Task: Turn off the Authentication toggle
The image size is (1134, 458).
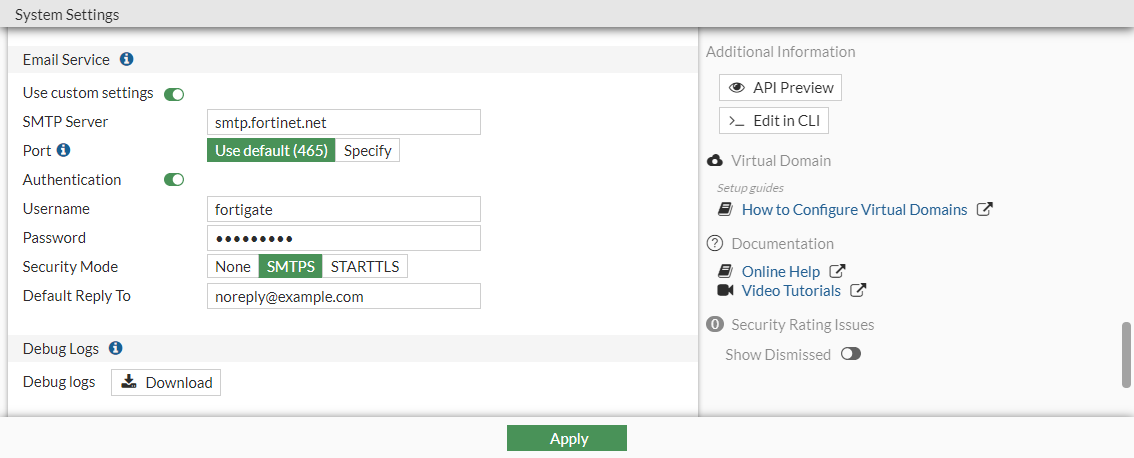Action: coord(174,180)
